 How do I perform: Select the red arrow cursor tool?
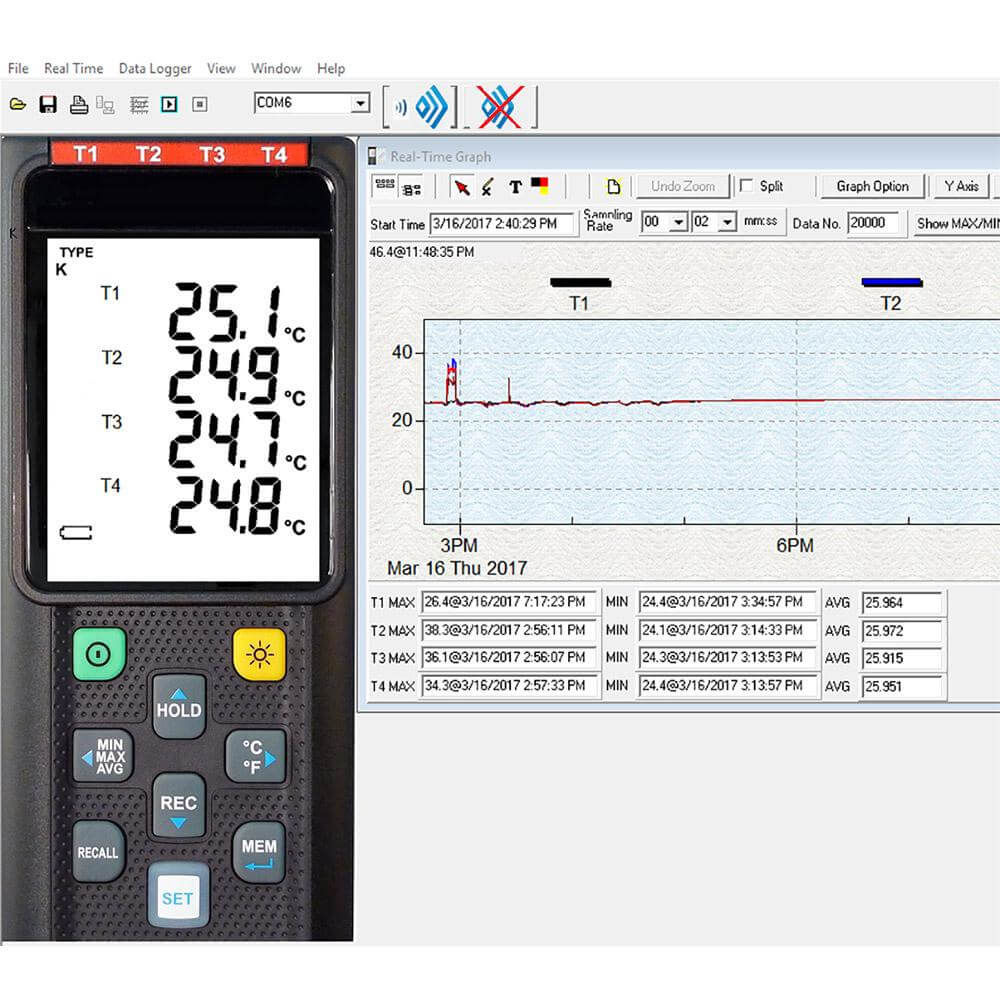[x=461, y=187]
